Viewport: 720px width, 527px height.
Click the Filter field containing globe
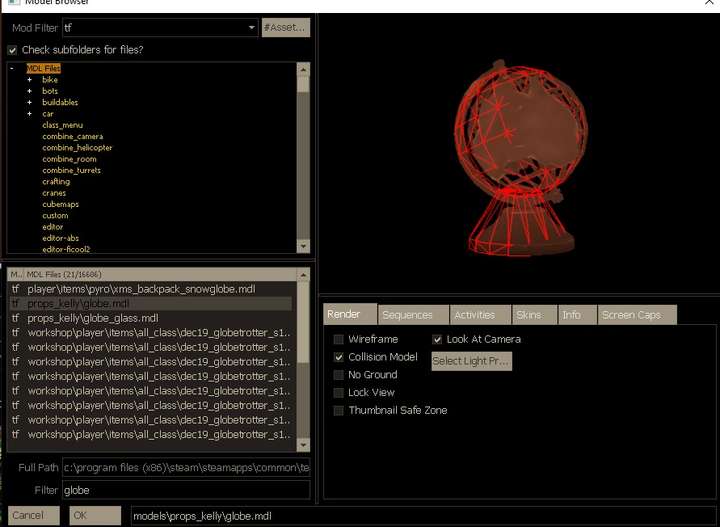185,490
